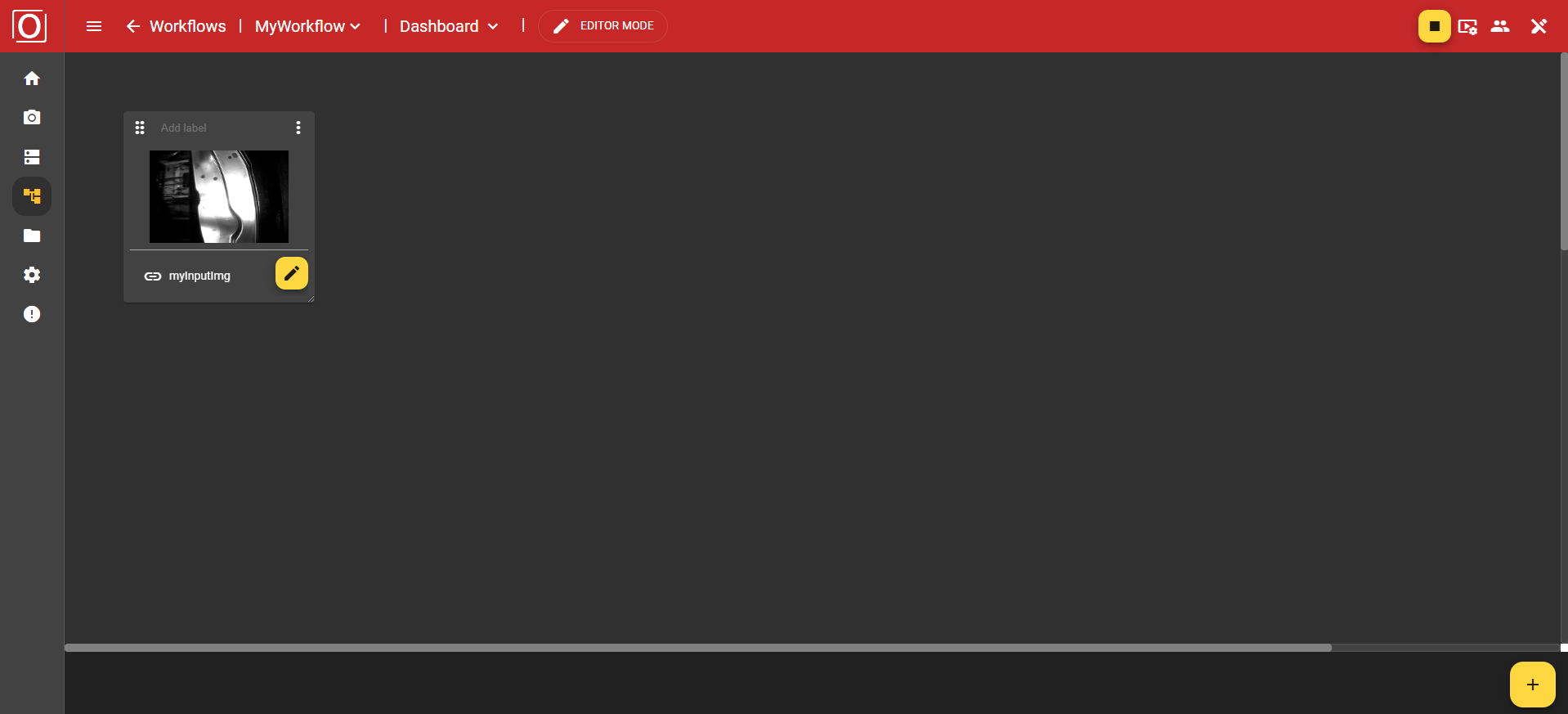Open the alerts icon in the sidebar
The width and height of the screenshot is (1568, 714).
pyautogui.click(x=32, y=314)
